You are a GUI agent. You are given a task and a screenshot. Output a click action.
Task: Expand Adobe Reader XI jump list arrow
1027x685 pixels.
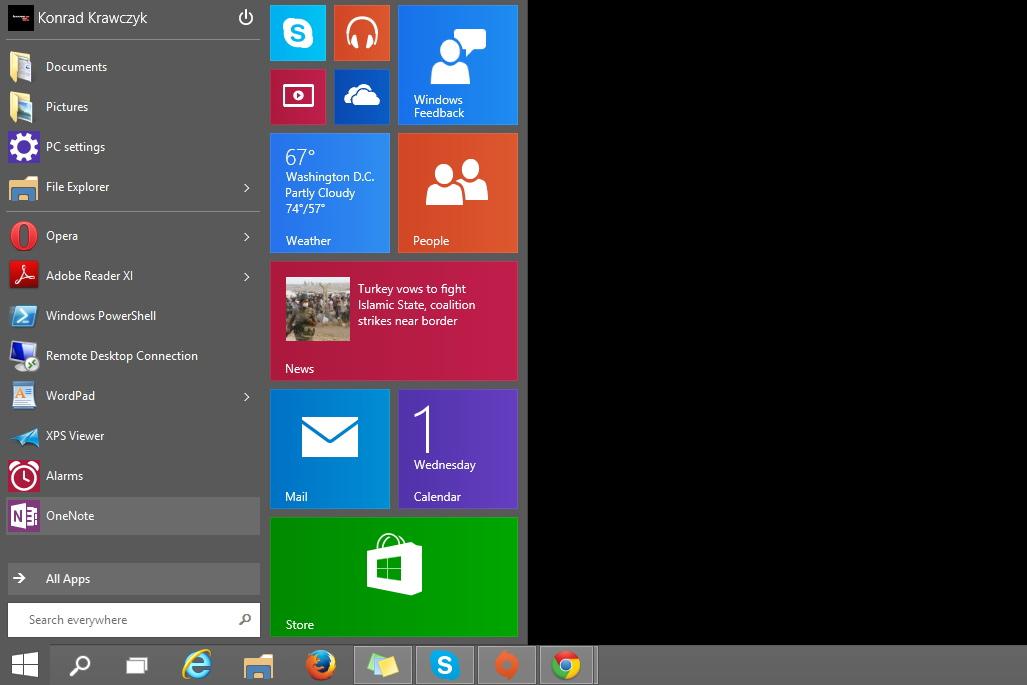click(x=247, y=277)
